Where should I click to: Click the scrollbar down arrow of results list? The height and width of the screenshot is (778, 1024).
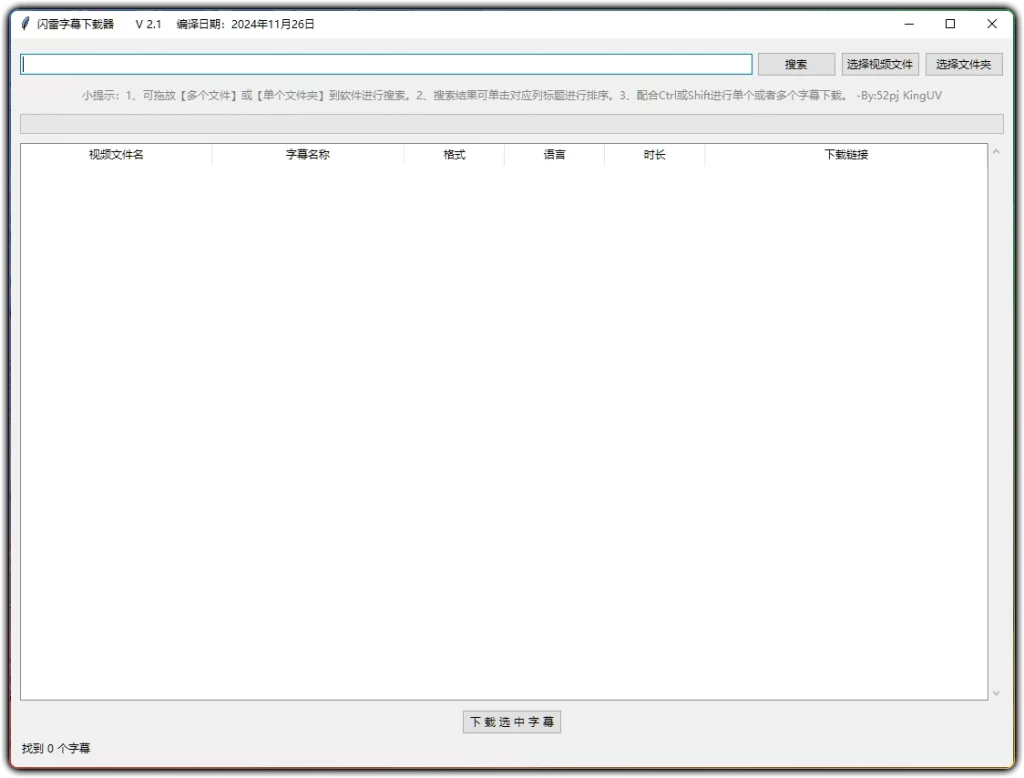coord(995,692)
